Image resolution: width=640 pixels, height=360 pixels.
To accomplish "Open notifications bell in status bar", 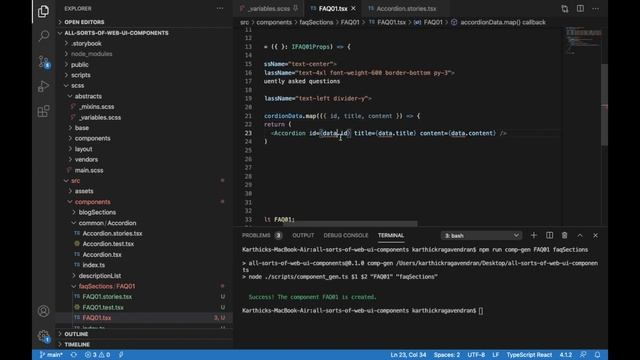I will pos(597,355).
